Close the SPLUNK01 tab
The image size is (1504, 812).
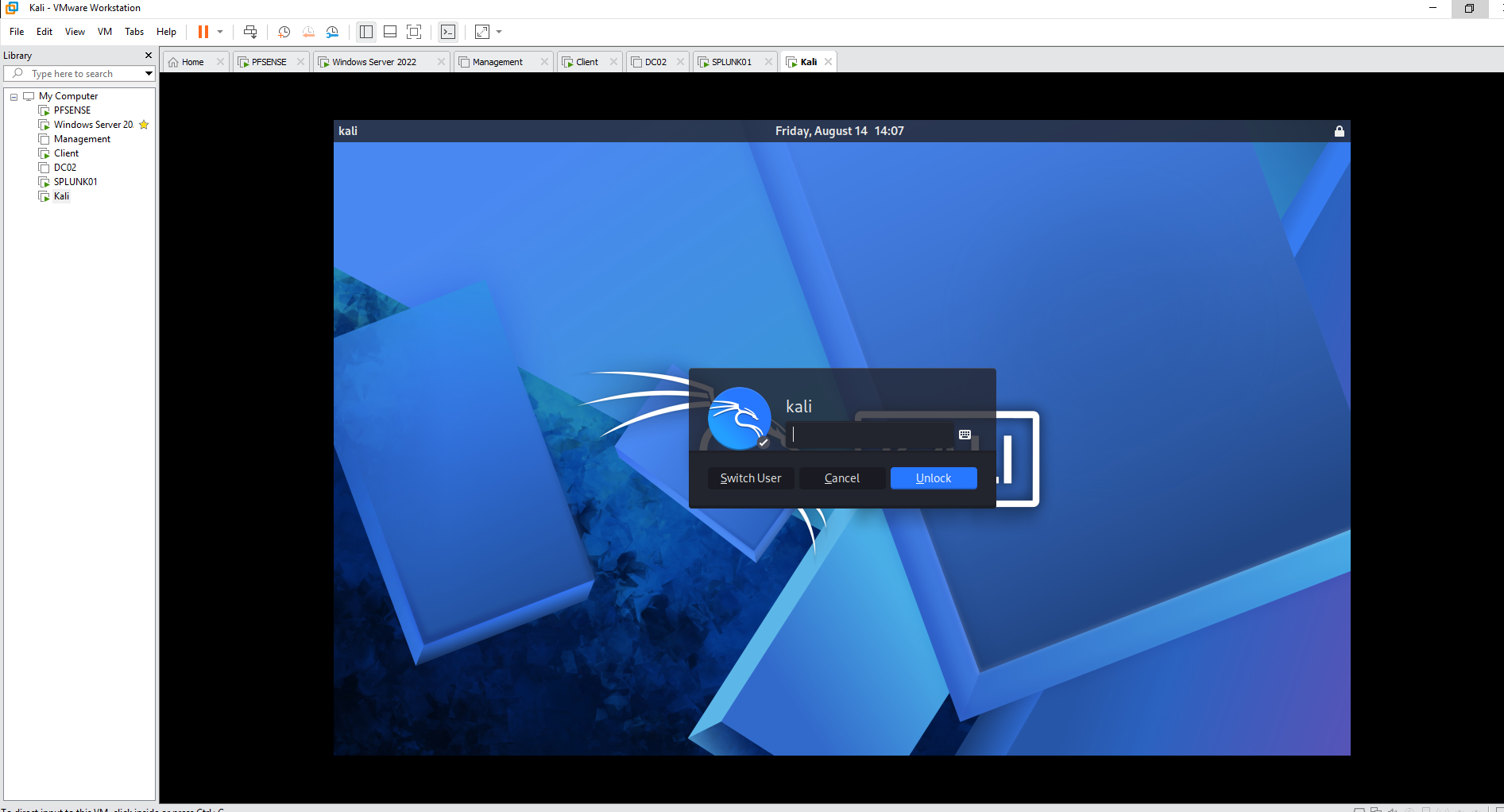(768, 62)
